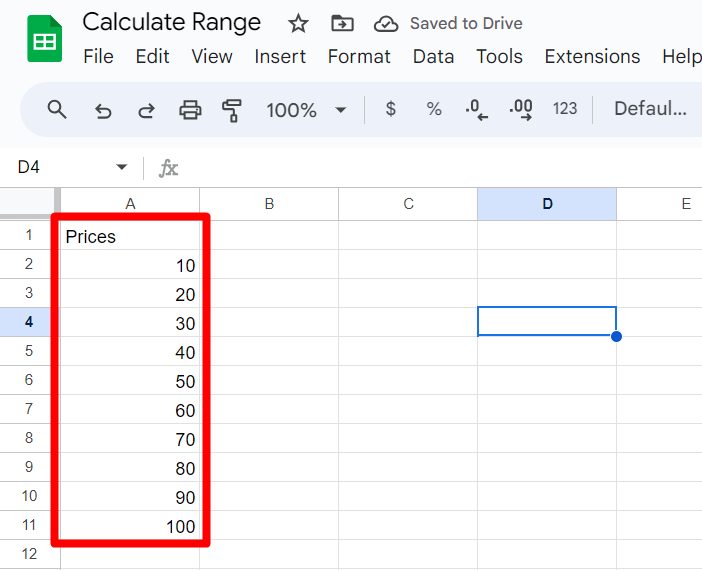Click the Redo arrow

point(146,110)
